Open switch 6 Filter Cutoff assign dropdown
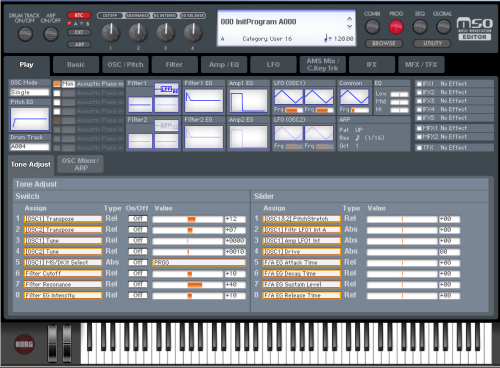The height and width of the screenshot is (368, 500). click(x=63, y=273)
